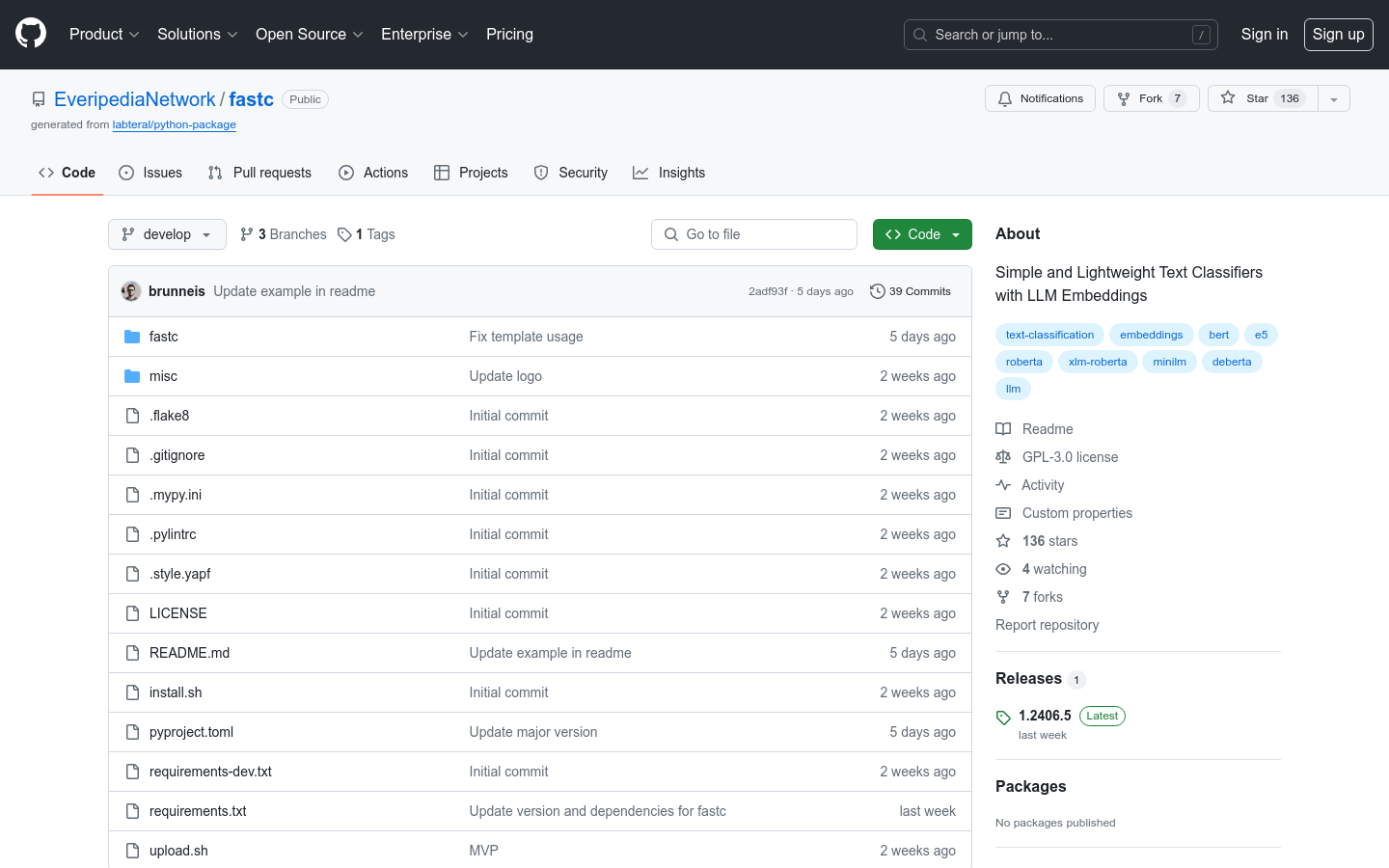Click the search magnifier icon in header
This screenshot has height=868, width=1389.
point(920,35)
